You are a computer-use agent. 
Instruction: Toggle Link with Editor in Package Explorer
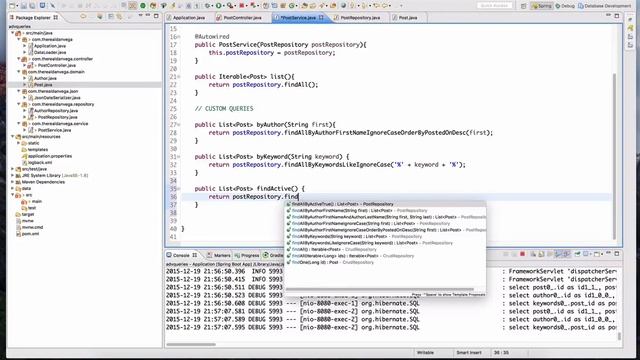click(x=119, y=17)
